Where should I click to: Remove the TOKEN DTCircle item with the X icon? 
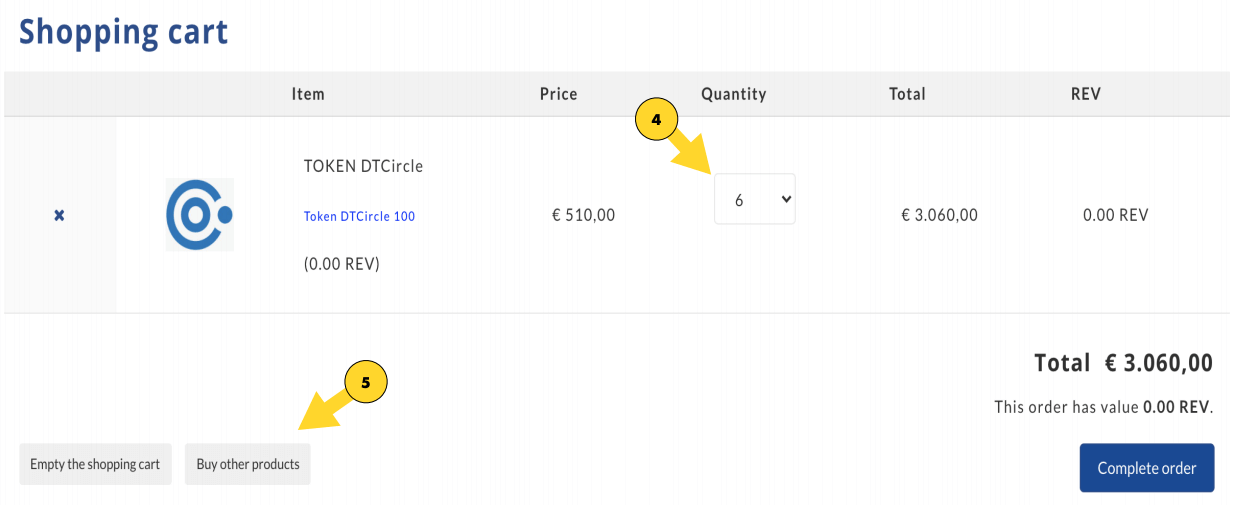click(x=59, y=215)
